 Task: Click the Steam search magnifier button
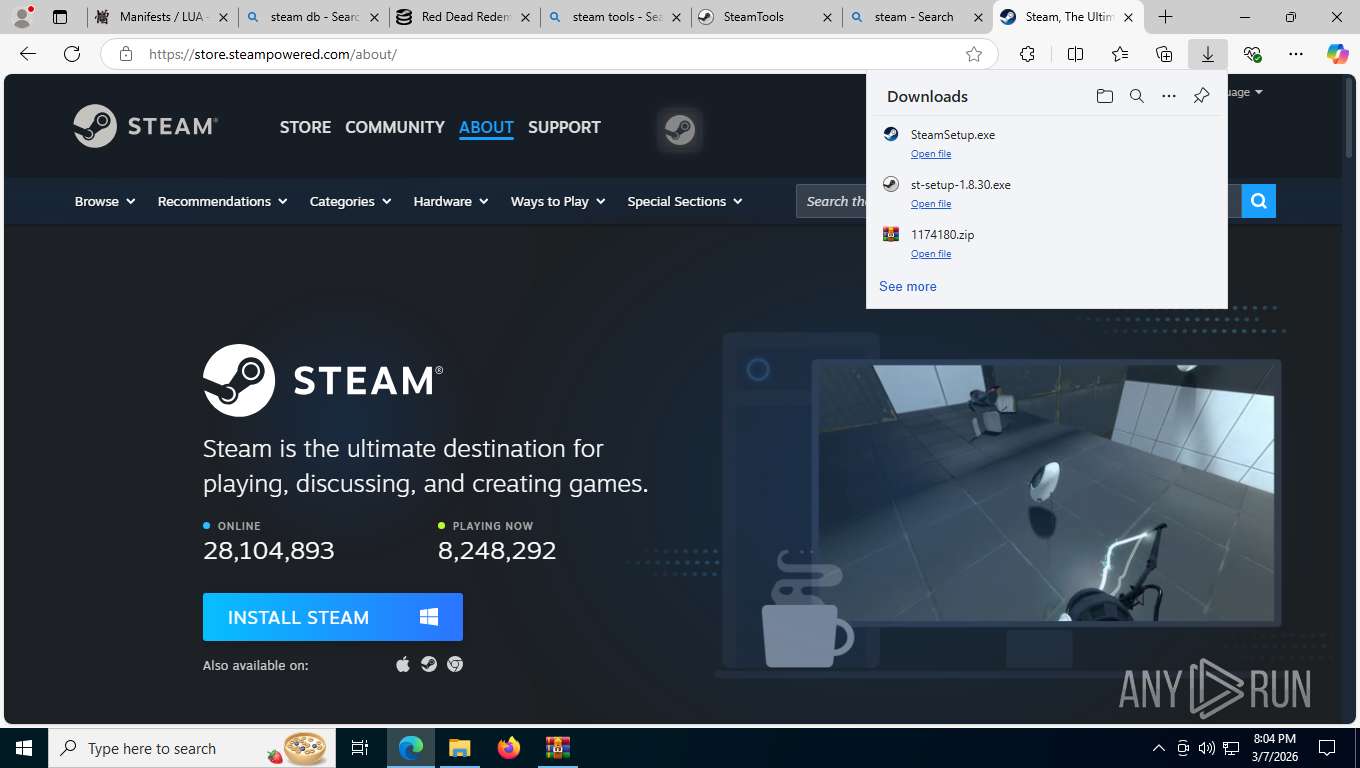pyautogui.click(x=1258, y=201)
